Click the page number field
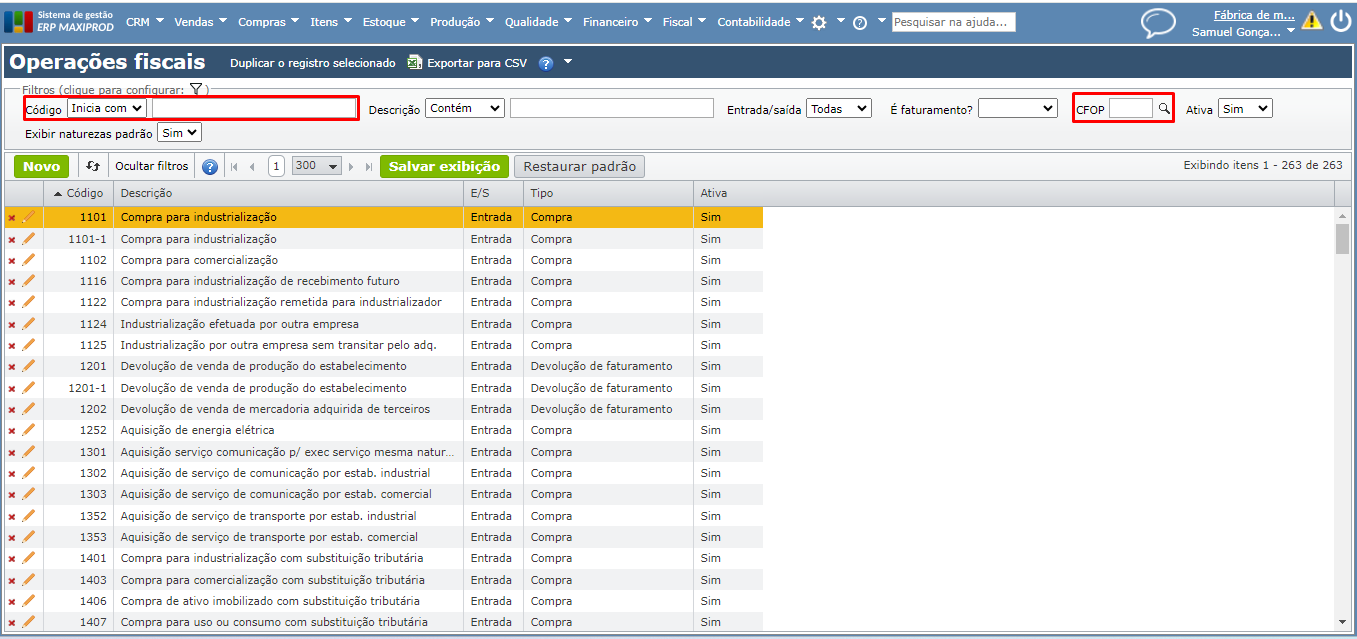Screen dimensions: 1357x639 click(x=276, y=167)
